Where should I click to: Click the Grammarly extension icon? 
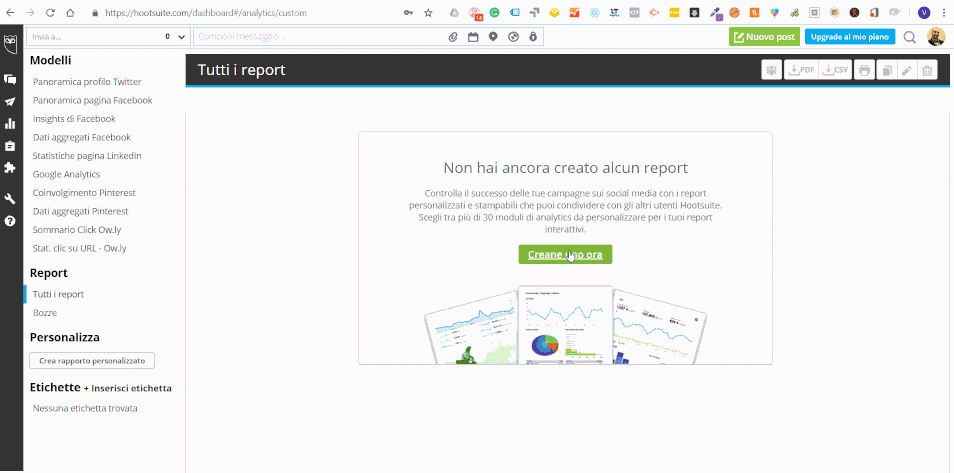(495, 12)
